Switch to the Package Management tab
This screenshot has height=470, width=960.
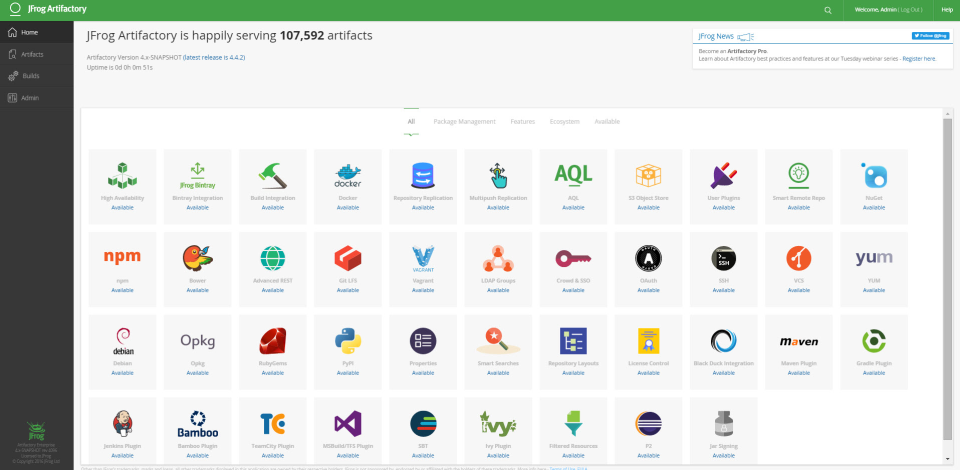coord(464,122)
